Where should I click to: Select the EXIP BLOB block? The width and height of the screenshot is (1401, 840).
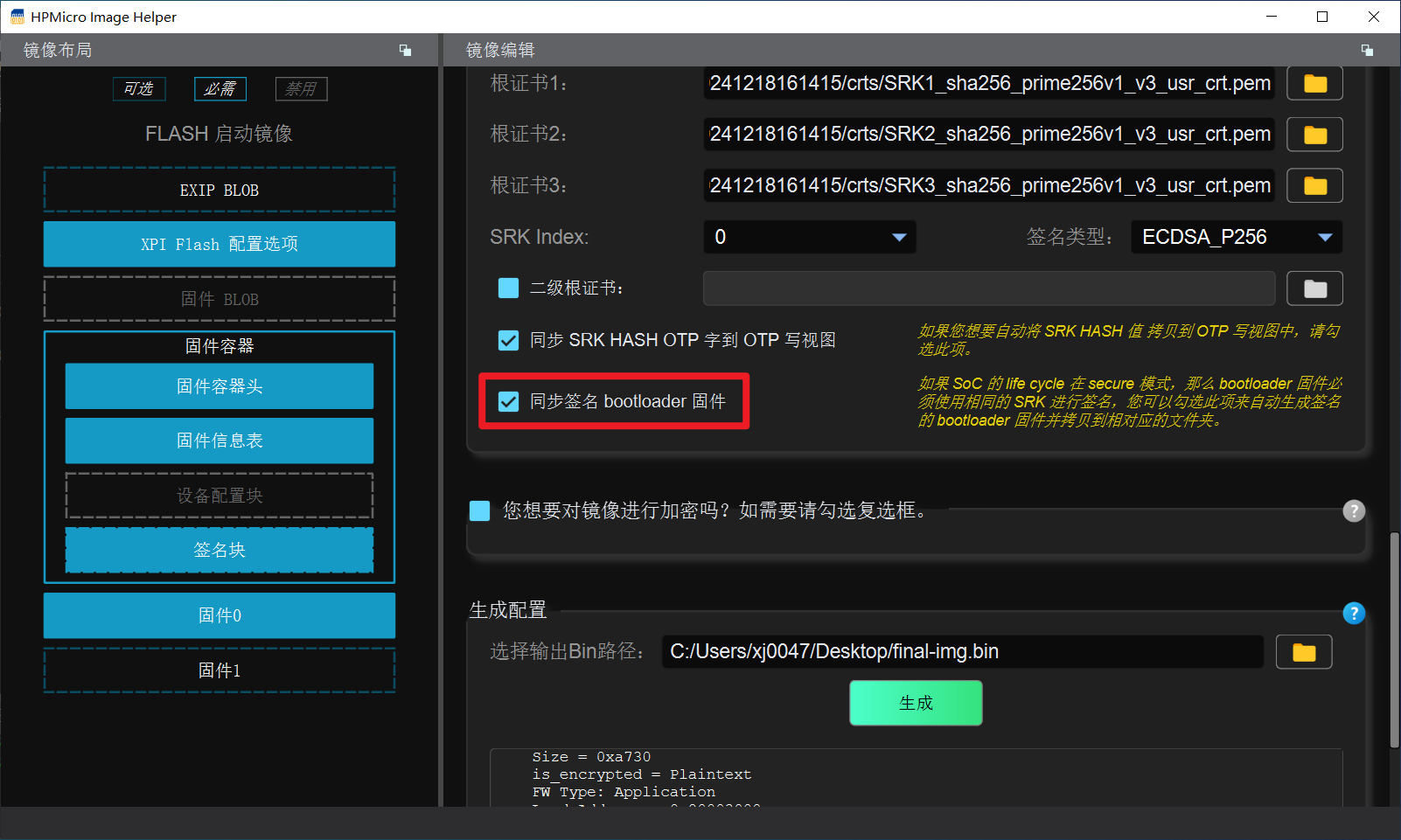coord(220,190)
